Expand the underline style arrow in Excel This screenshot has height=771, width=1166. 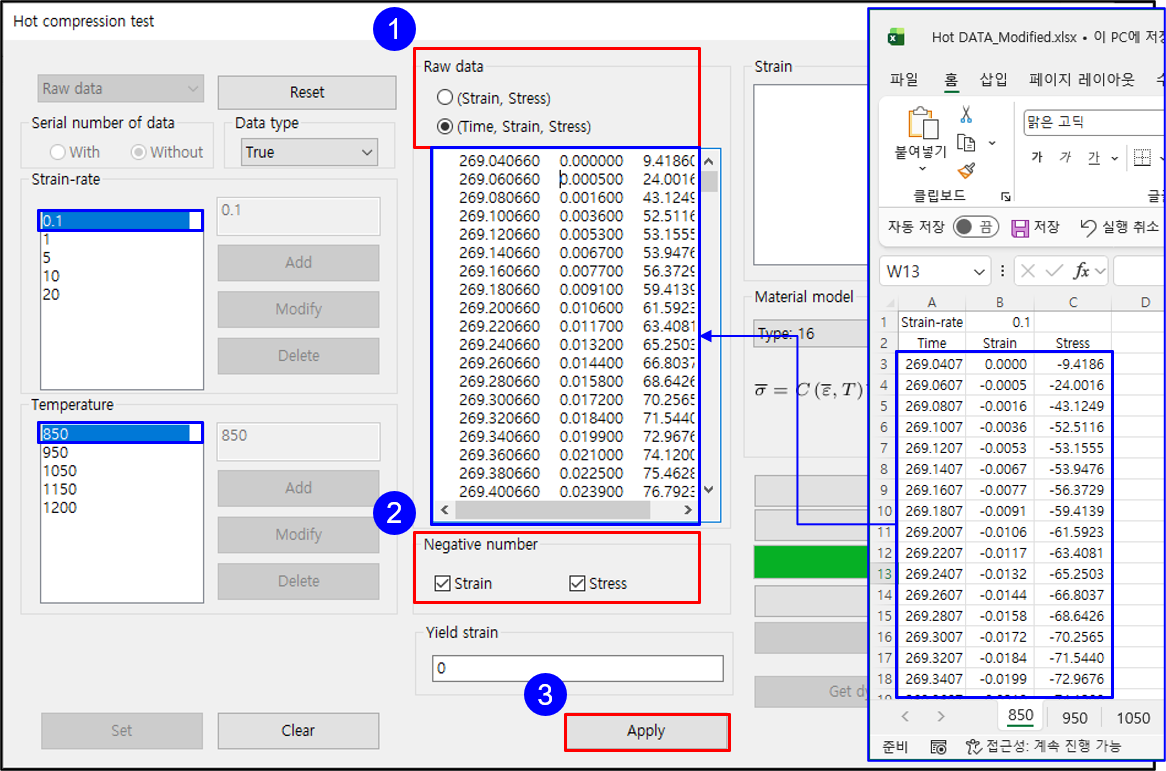point(1114,158)
